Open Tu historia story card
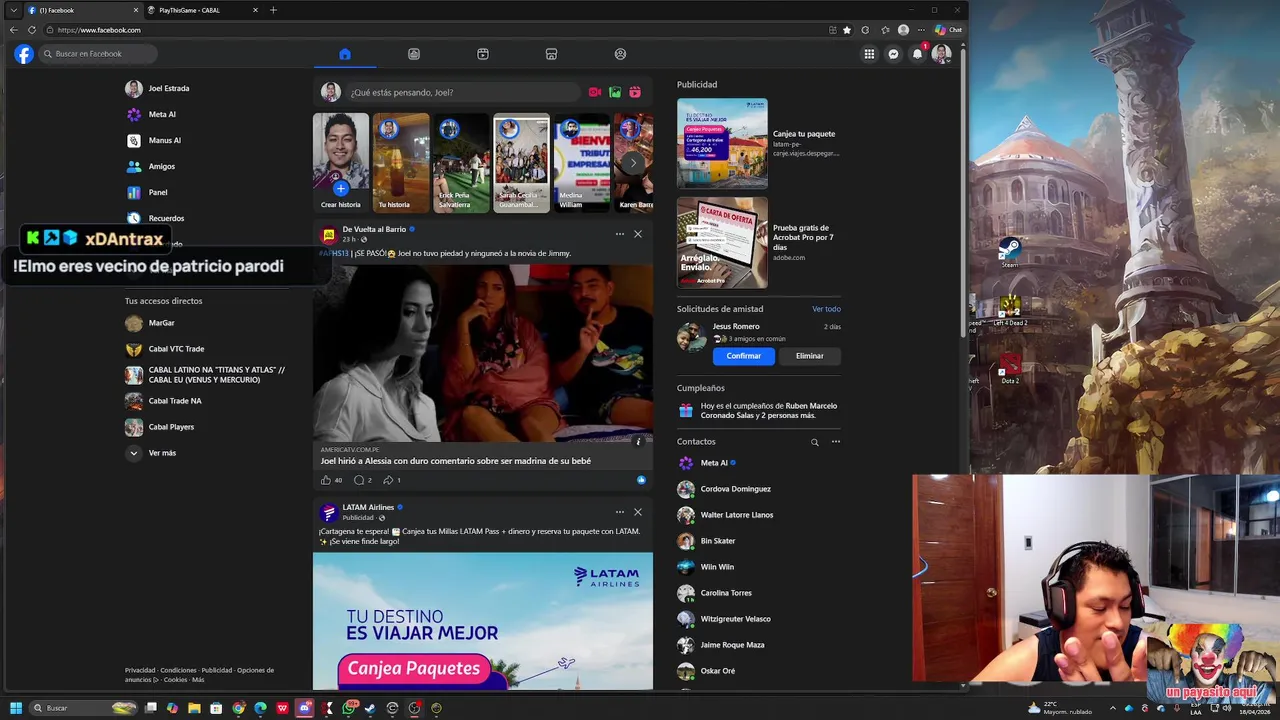 401,163
